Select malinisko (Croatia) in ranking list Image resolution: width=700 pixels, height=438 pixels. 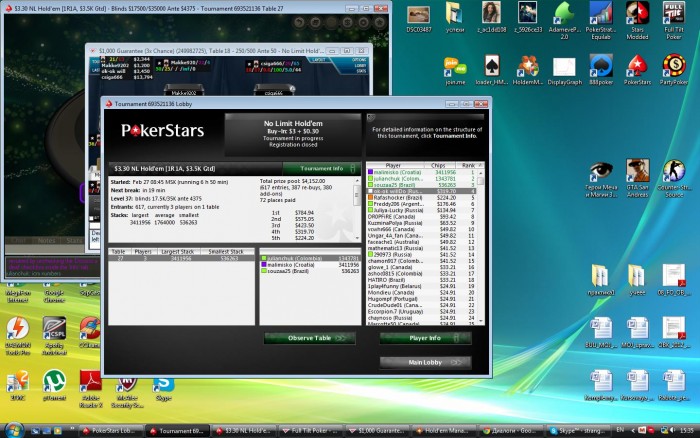pyautogui.click(x=421, y=172)
